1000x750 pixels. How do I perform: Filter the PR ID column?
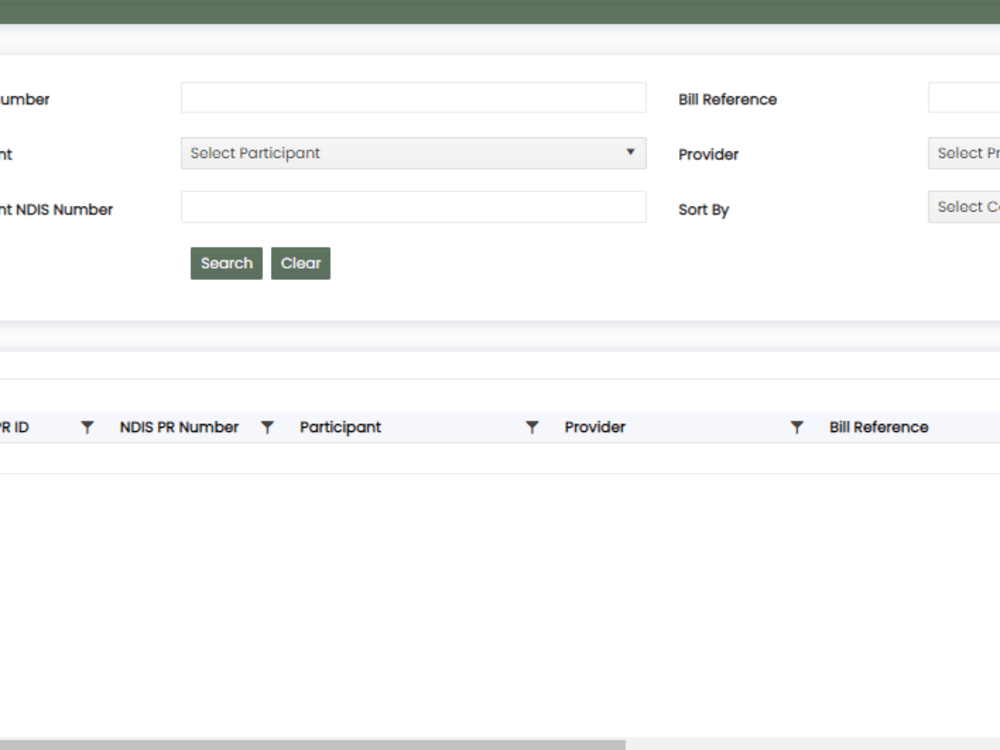(x=87, y=427)
